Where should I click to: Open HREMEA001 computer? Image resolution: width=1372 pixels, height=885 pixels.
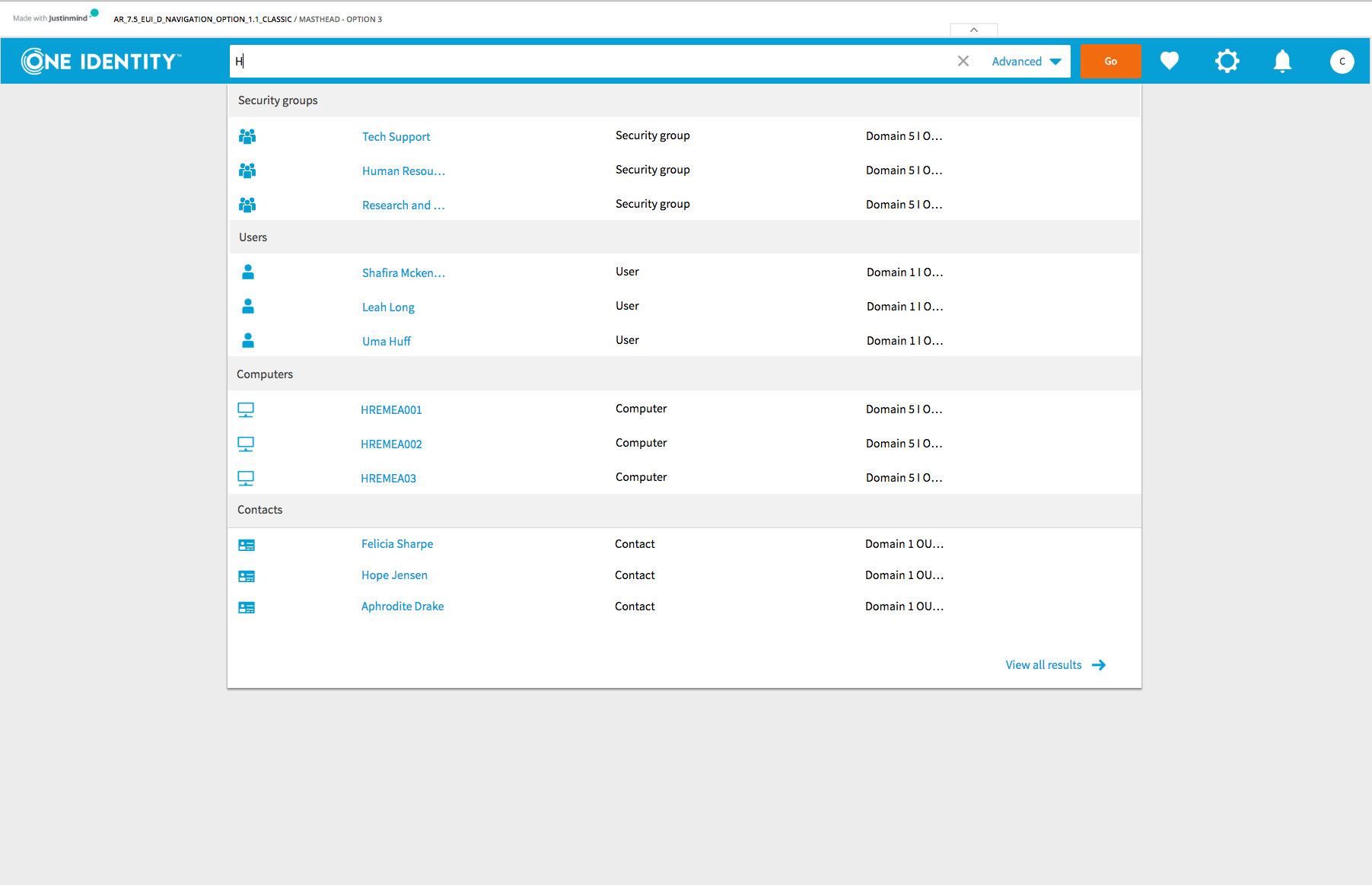pyautogui.click(x=391, y=410)
